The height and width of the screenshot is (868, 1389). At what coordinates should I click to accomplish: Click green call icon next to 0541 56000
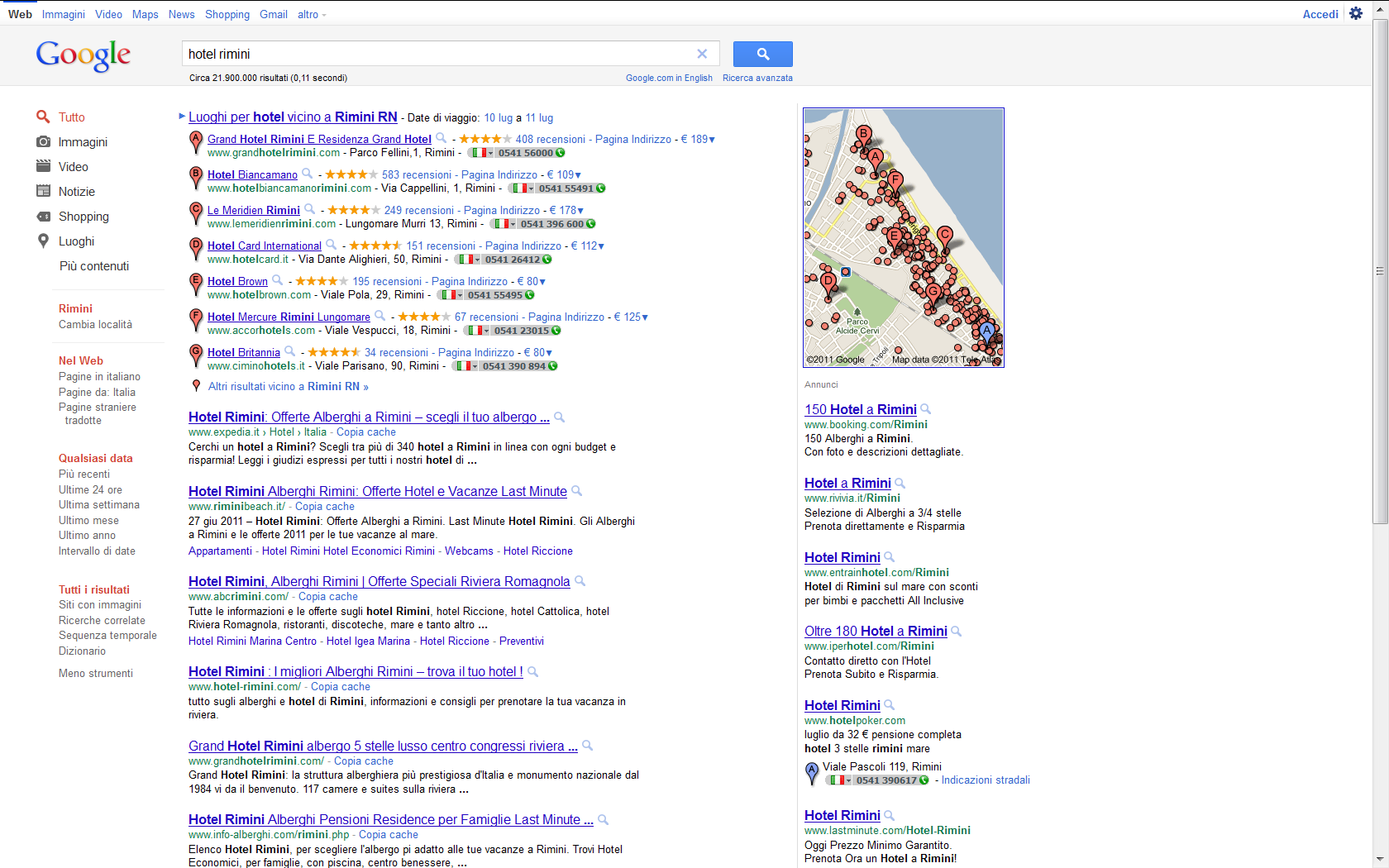[561, 153]
